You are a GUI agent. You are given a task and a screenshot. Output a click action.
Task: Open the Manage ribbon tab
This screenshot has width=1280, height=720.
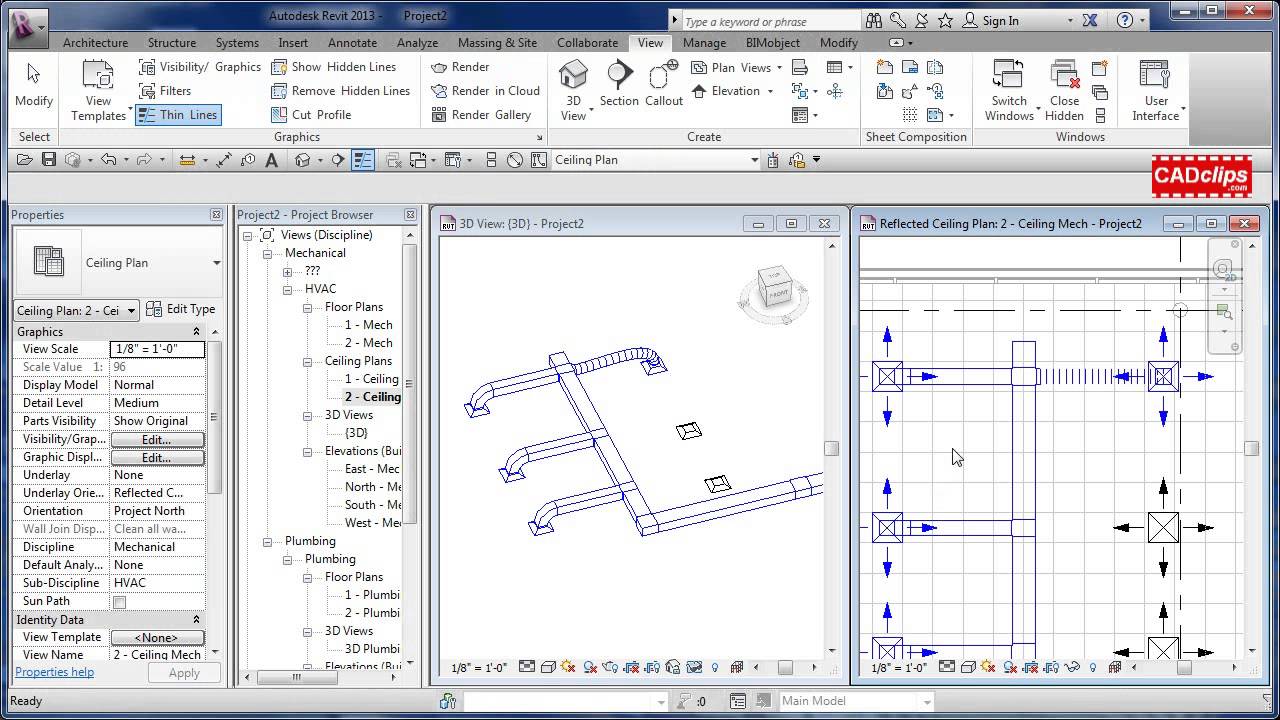tap(704, 43)
